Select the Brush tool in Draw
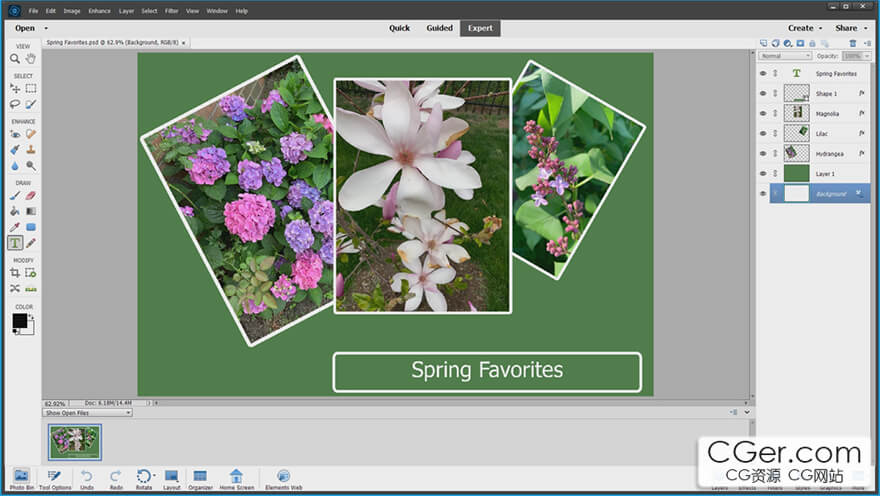This screenshot has height=496, width=880. pos(15,196)
